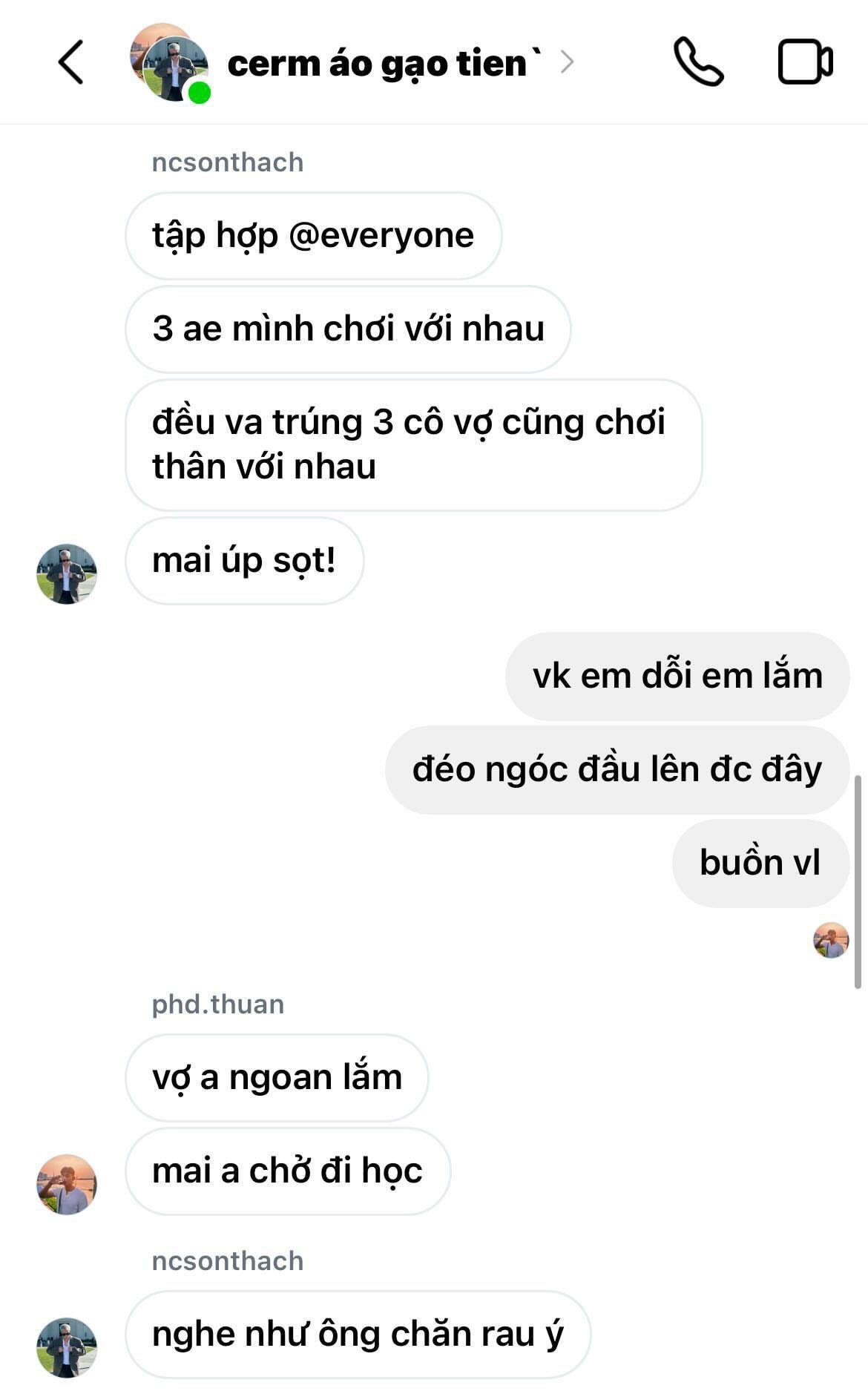Tap the small seen-by avatar under 'buồn vl'

tap(831, 940)
